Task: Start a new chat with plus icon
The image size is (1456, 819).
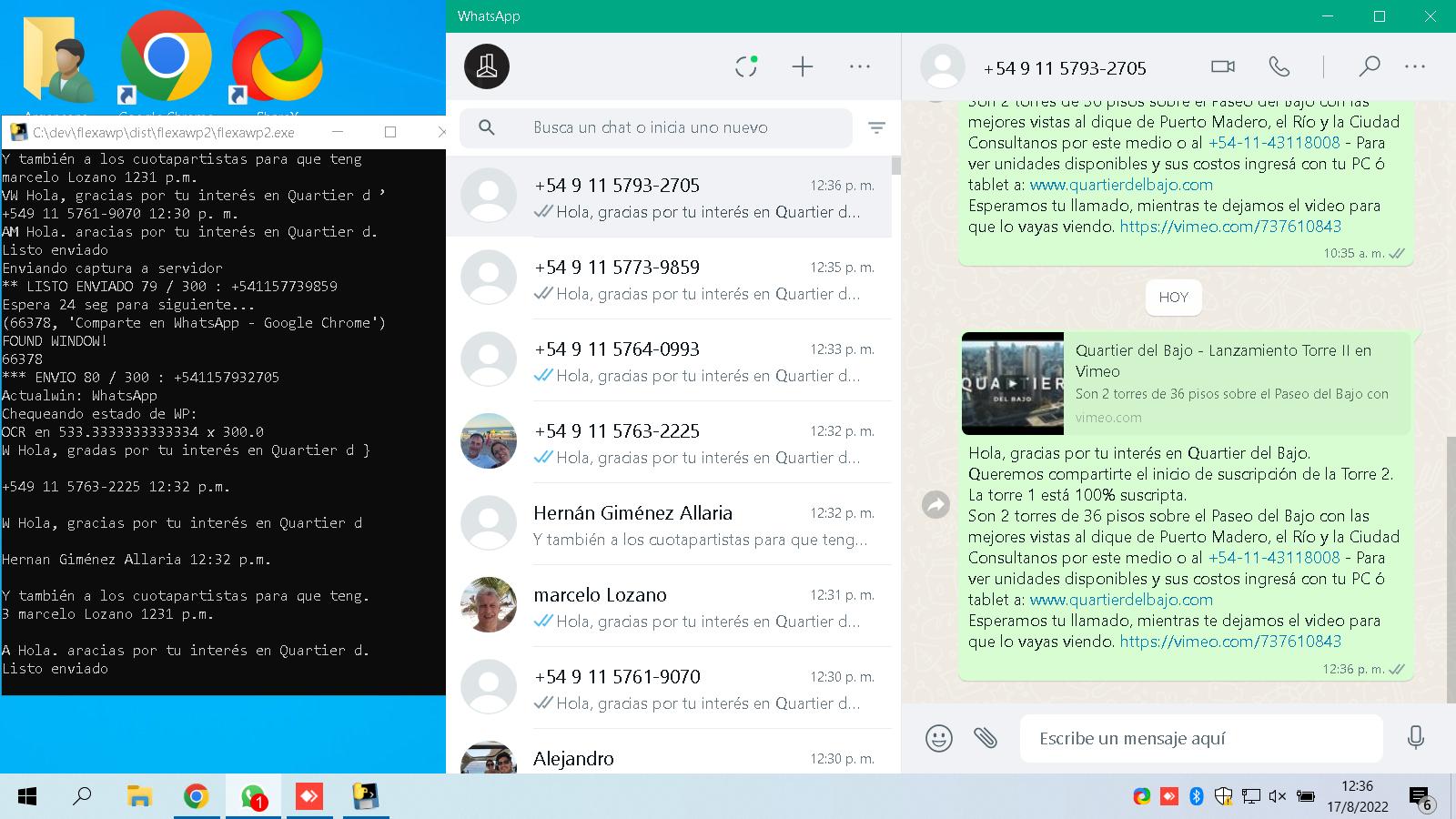Action: coord(802,66)
